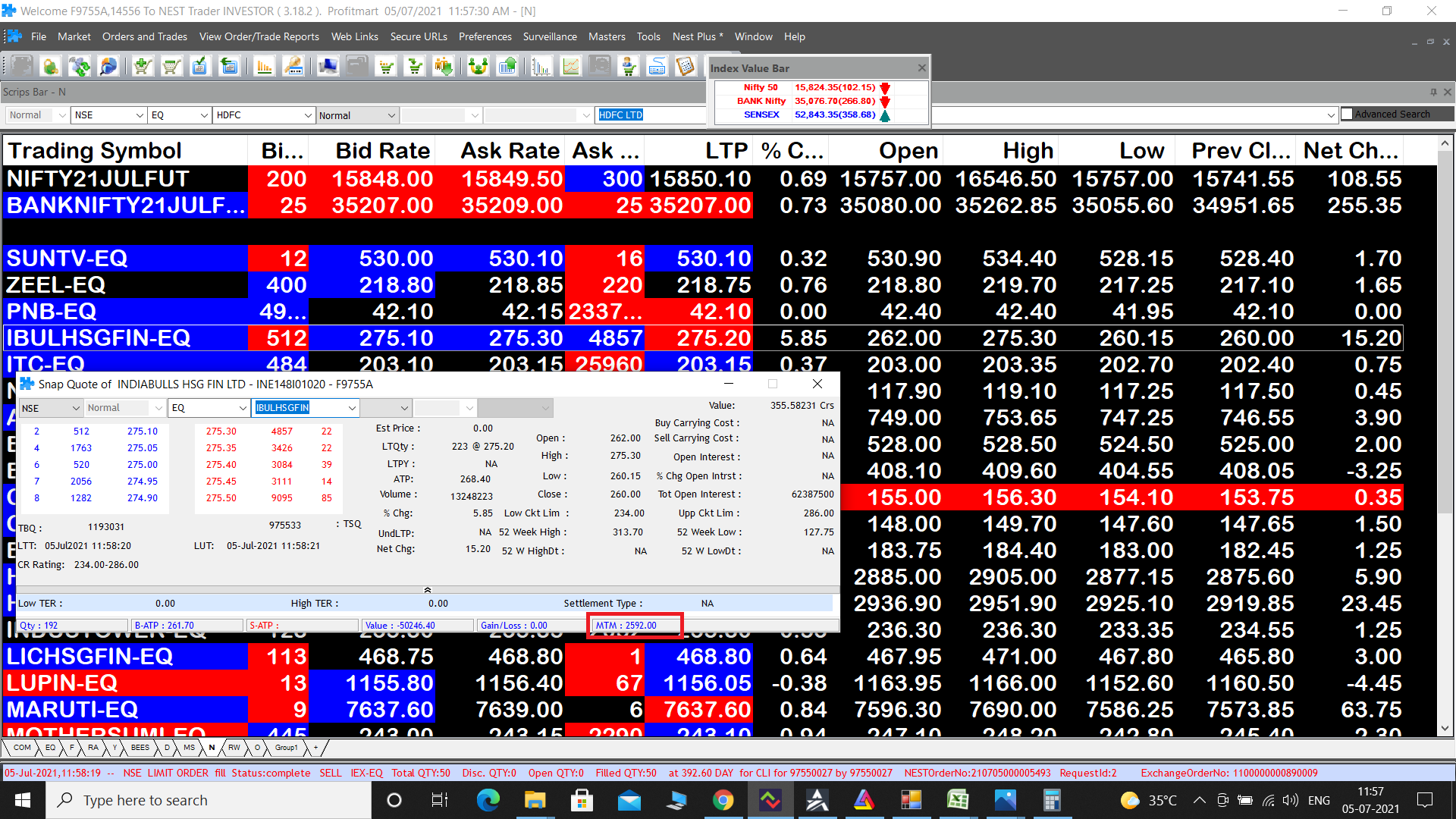
Task: Select the NIFTY21JULFUT row
Action: (703, 179)
